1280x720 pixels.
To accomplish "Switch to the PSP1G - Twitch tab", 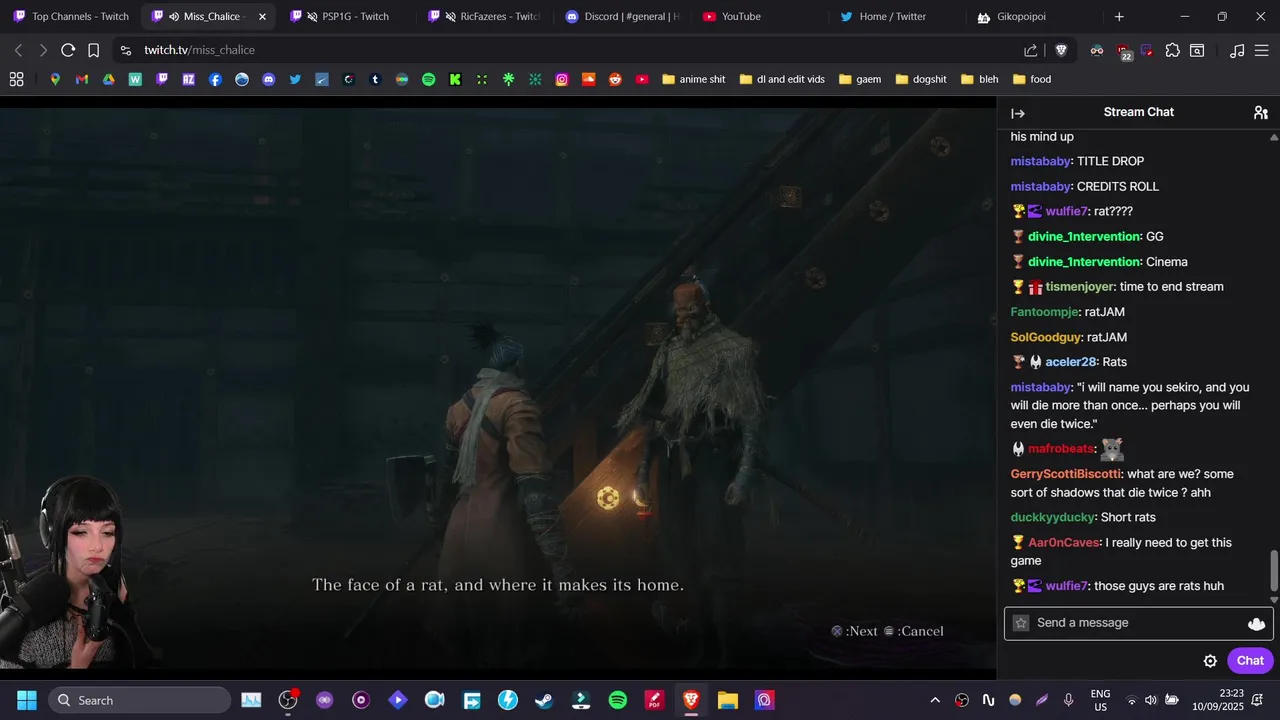I will tap(347, 16).
